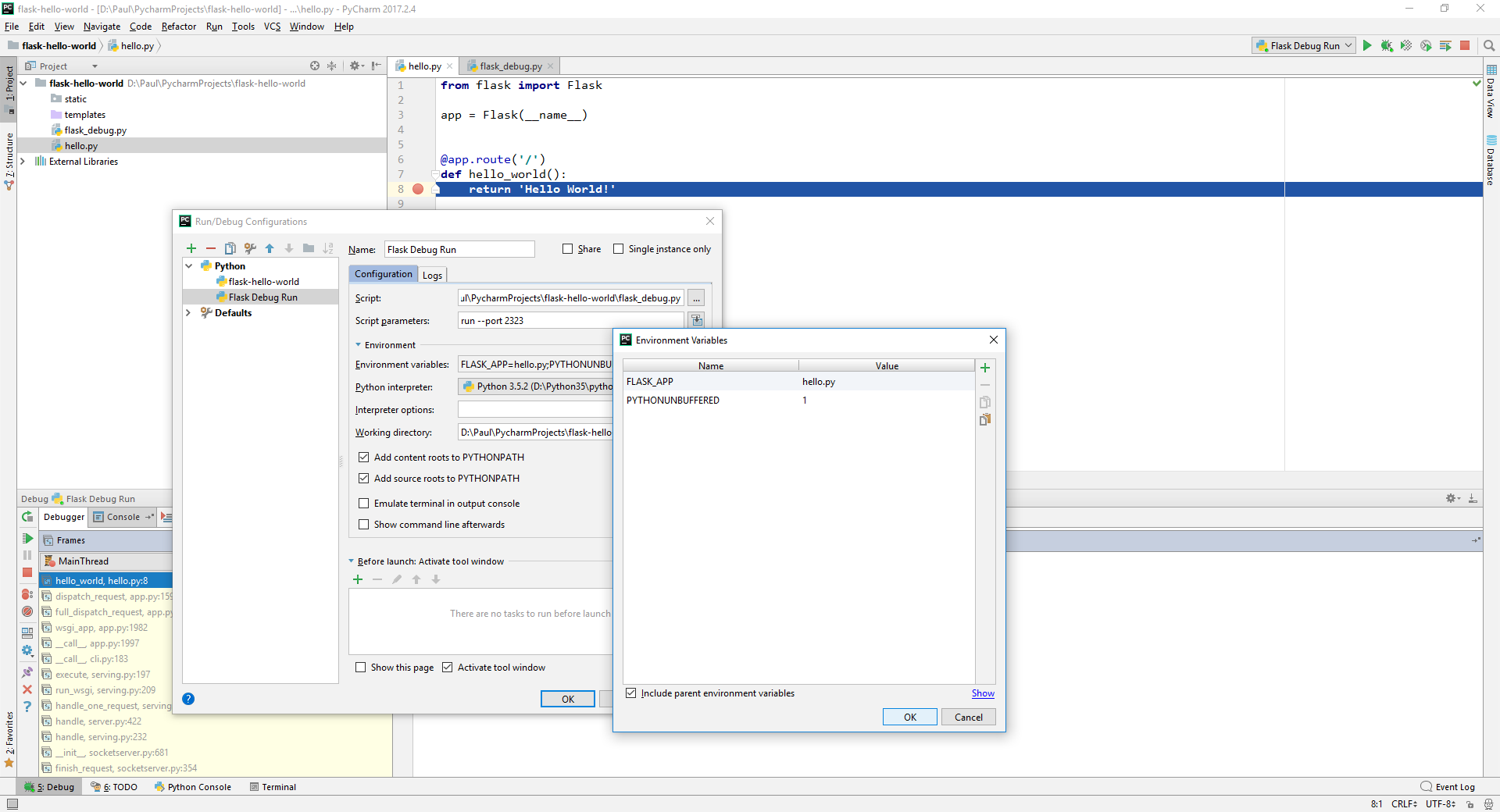Image resolution: width=1500 pixels, height=812 pixels.
Task: Expand the Defaults node in configurations
Action: (188, 313)
